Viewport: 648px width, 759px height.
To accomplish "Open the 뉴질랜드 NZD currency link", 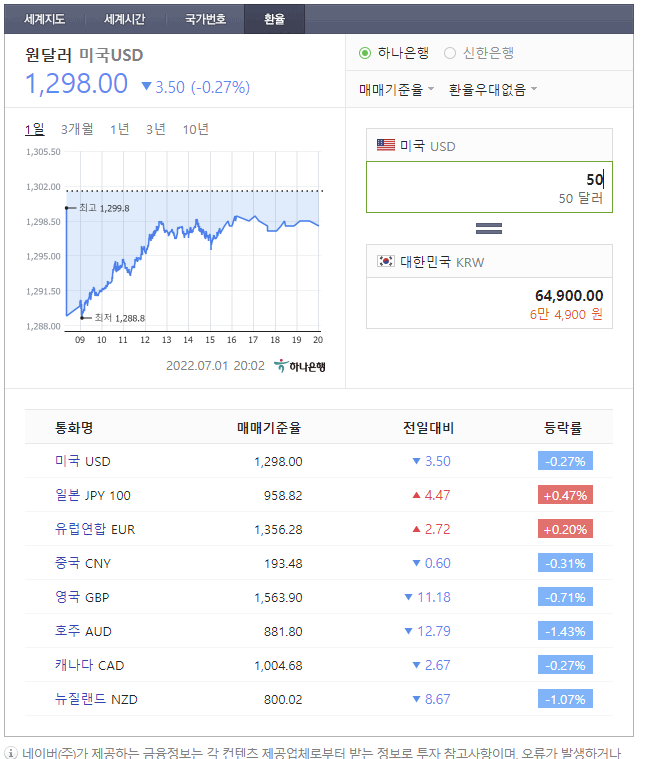I will [96, 699].
